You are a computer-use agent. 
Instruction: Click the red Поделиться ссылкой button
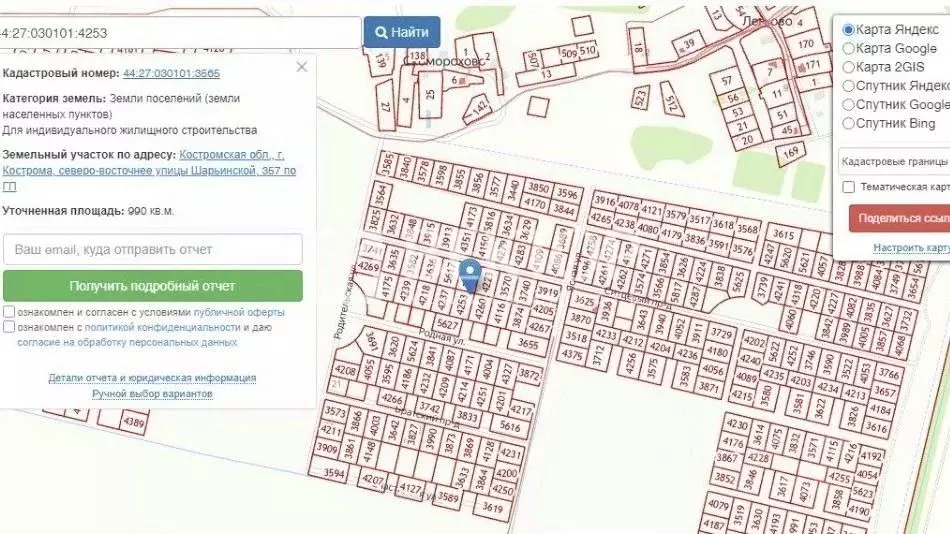tap(900, 218)
